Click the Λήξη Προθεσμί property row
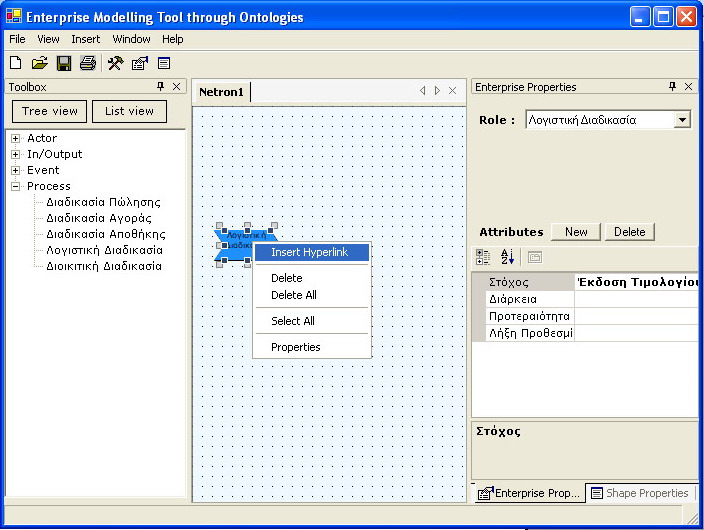This screenshot has height=530, width=704. point(592,333)
